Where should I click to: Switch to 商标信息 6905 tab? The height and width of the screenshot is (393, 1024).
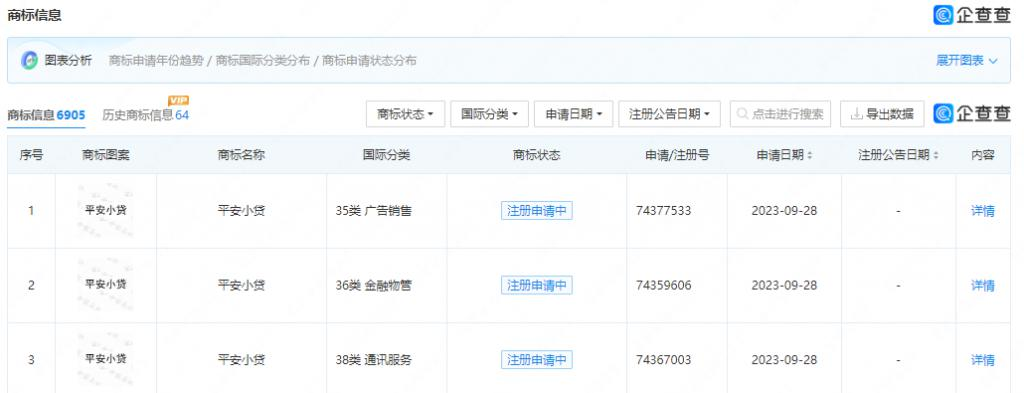pyautogui.click(x=46, y=116)
